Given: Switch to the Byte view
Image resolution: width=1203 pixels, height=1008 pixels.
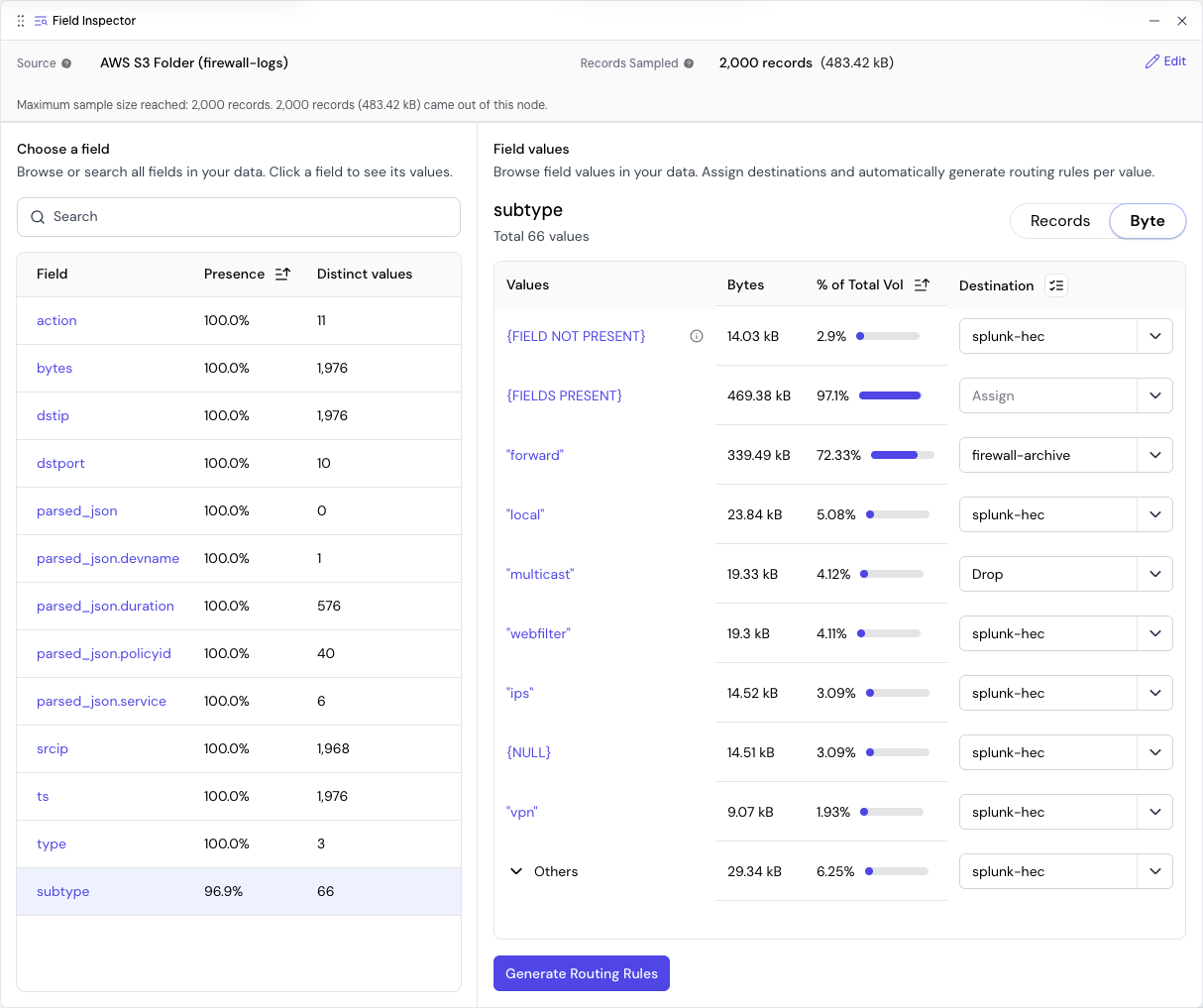Looking at the screenshot, I should pyautogui.click(x=1148, y=221).
